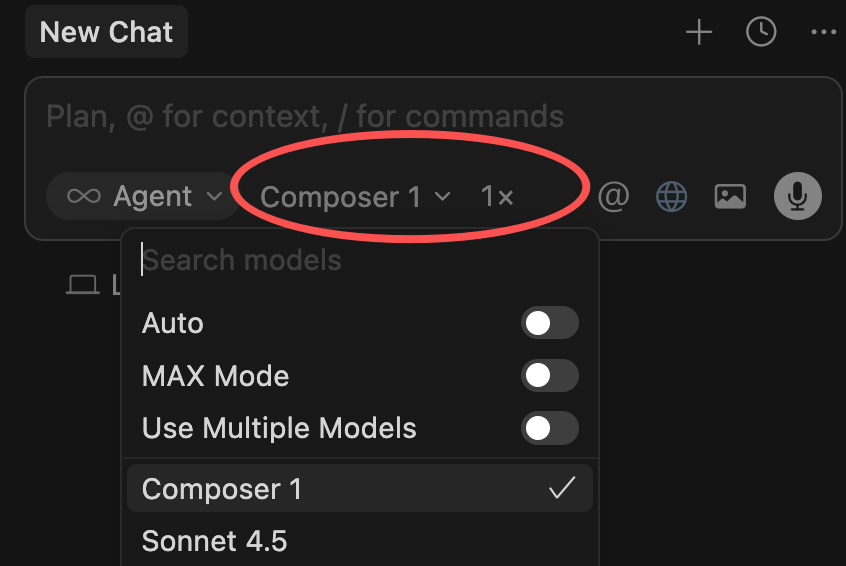Click the laptop icon below the chat box
The image size is (846, 566).
pyautogui.click(x=82, y=286)
